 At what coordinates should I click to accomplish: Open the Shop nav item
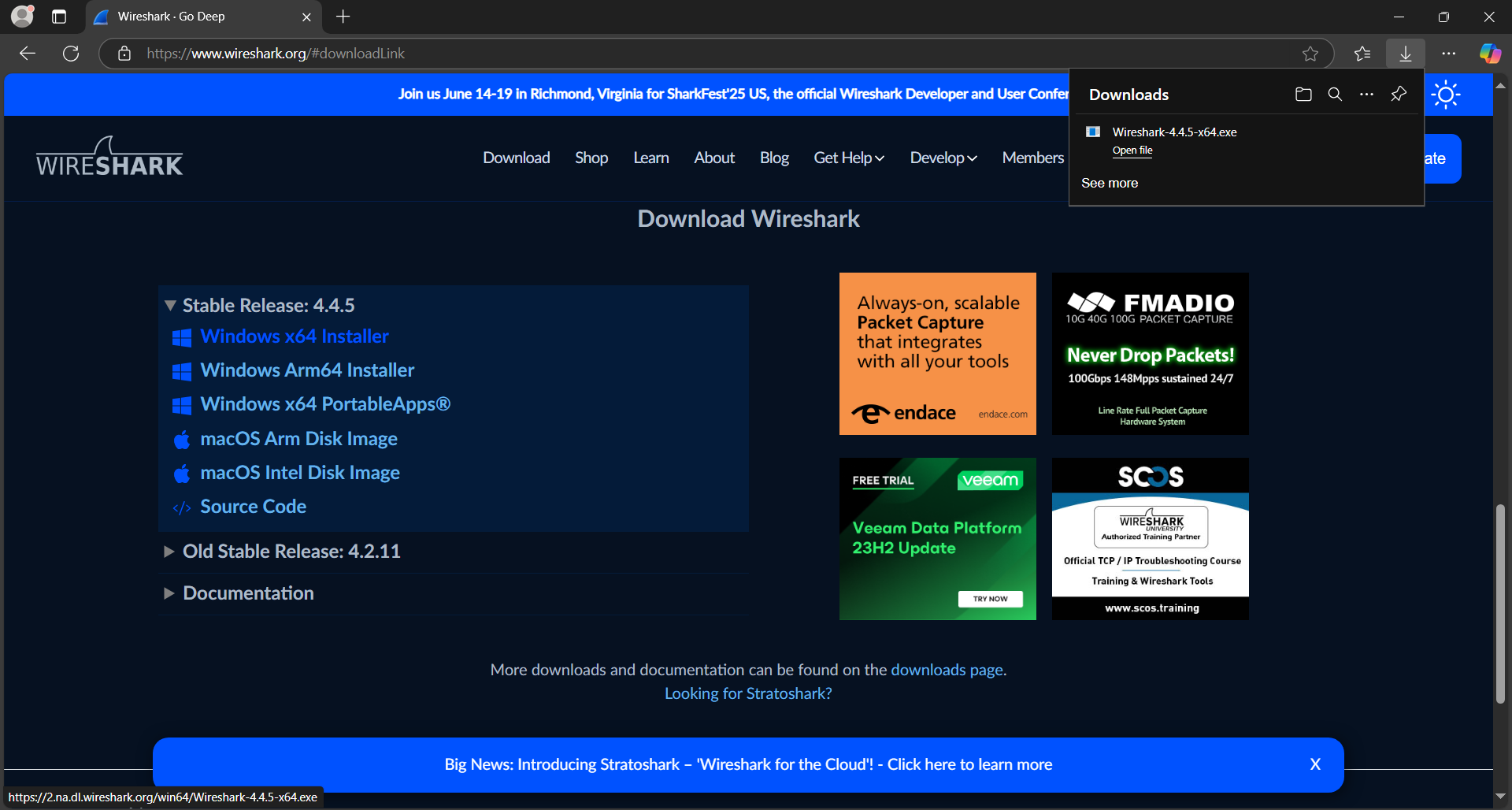click(591, 158)
